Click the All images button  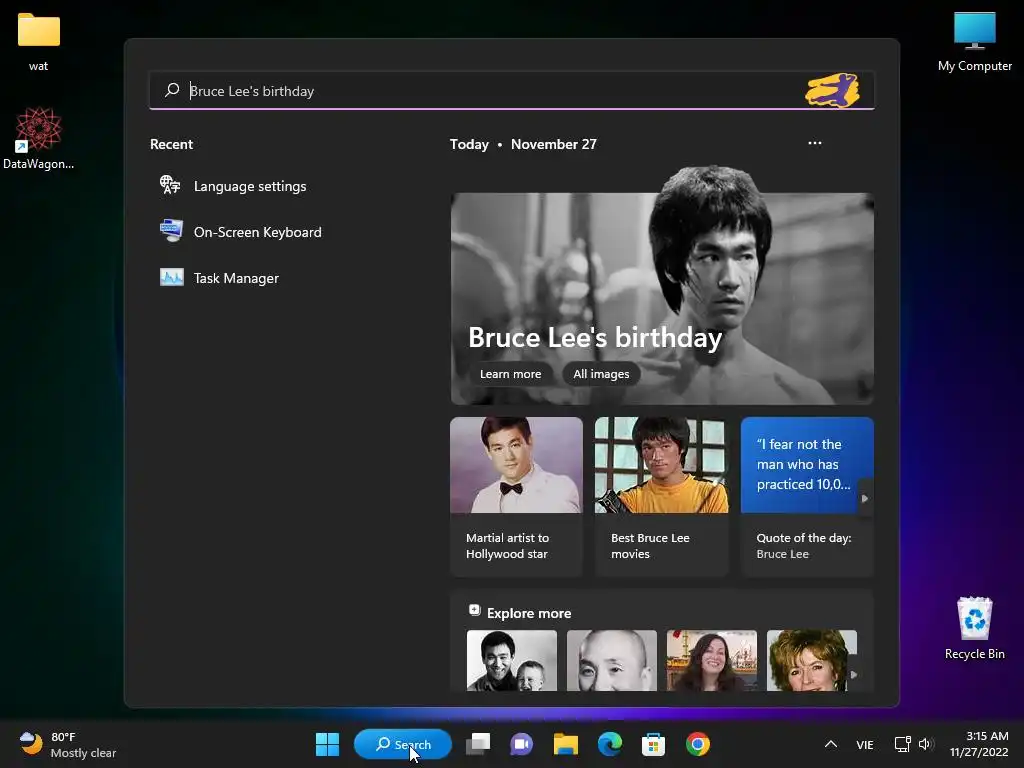point(601,374)
